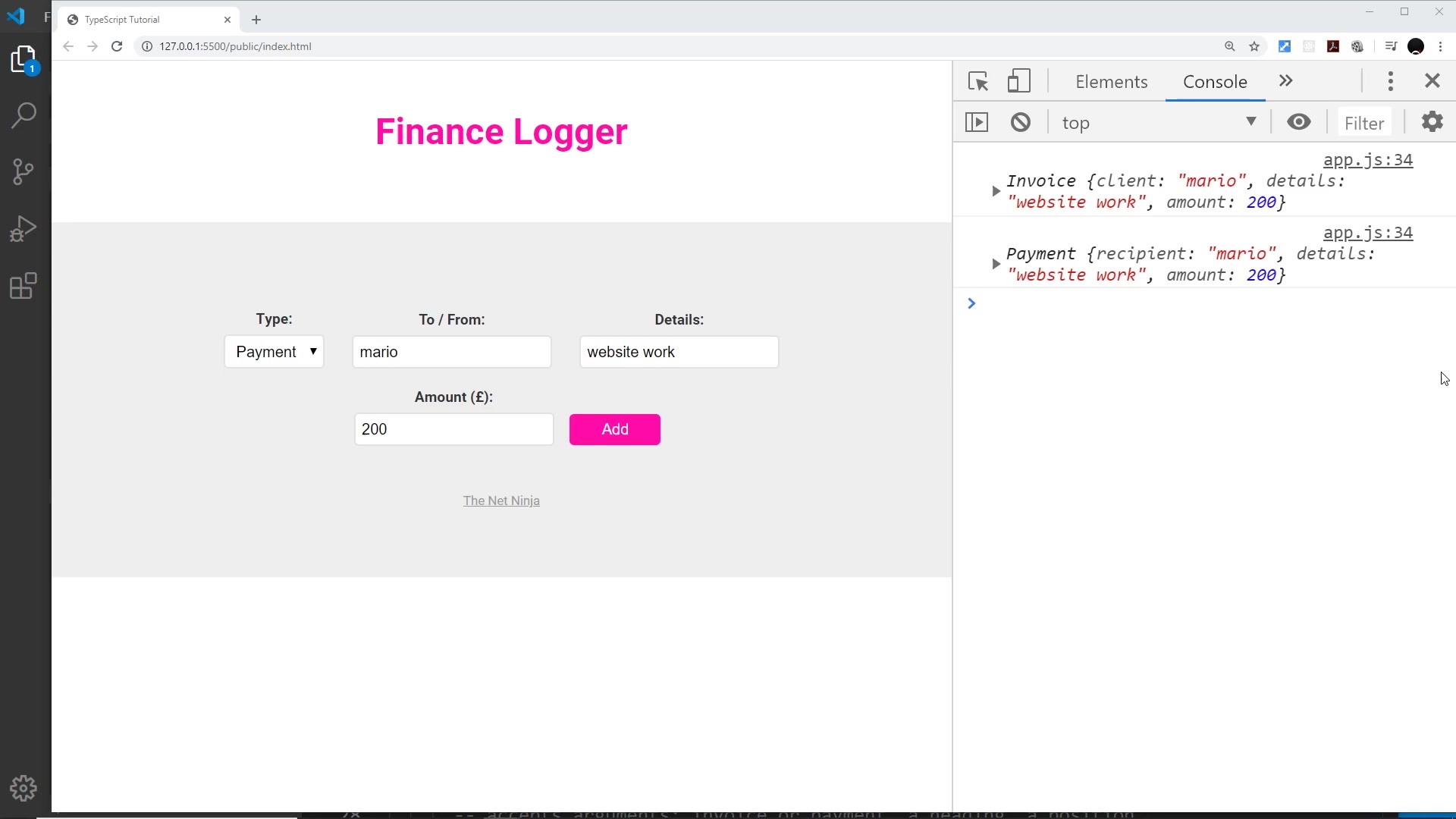Focus the Details input field
The image size is (1456, 819).
[679, 352]
